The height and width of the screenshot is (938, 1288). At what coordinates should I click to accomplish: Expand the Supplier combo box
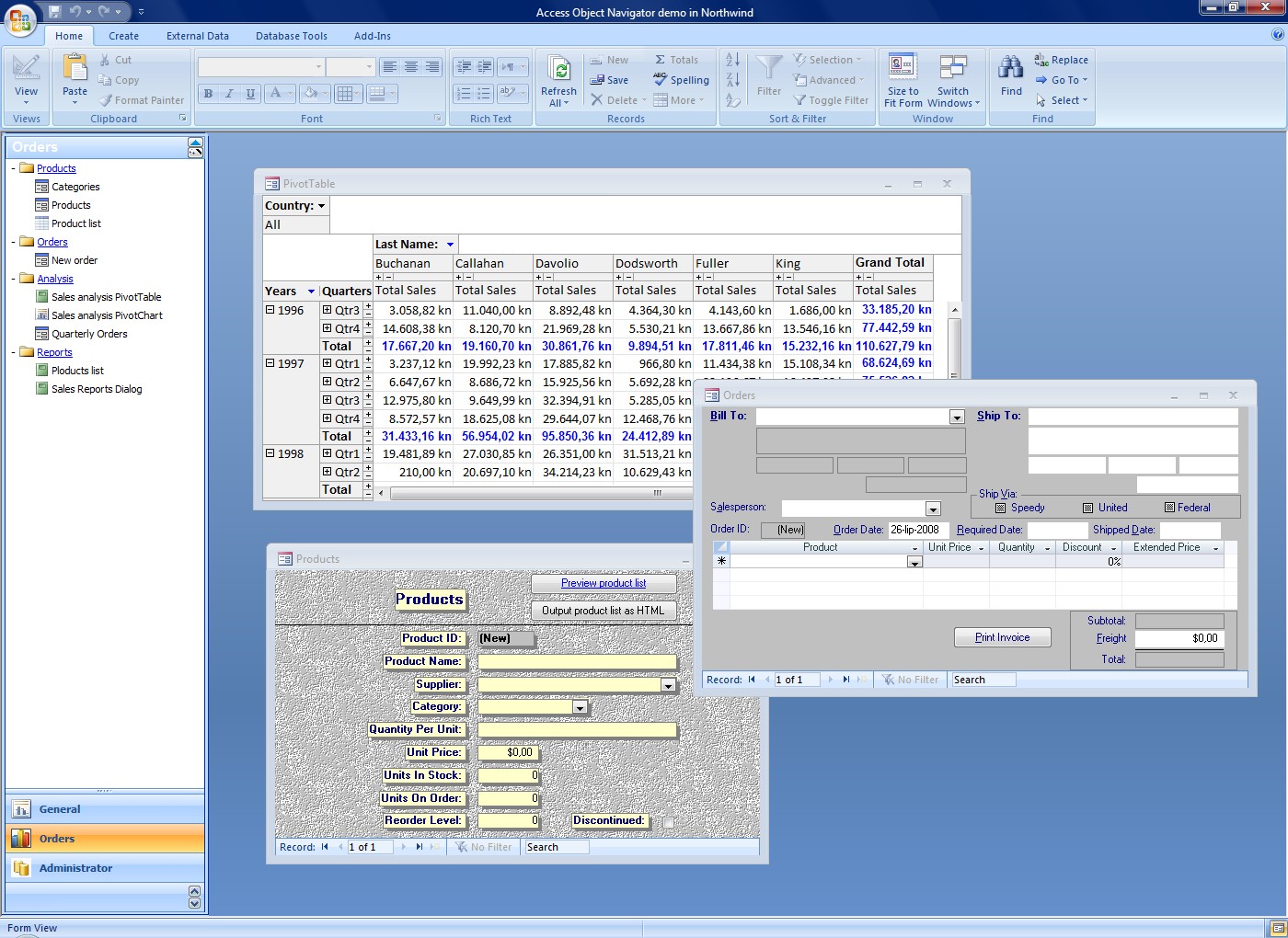pos(669,685)
